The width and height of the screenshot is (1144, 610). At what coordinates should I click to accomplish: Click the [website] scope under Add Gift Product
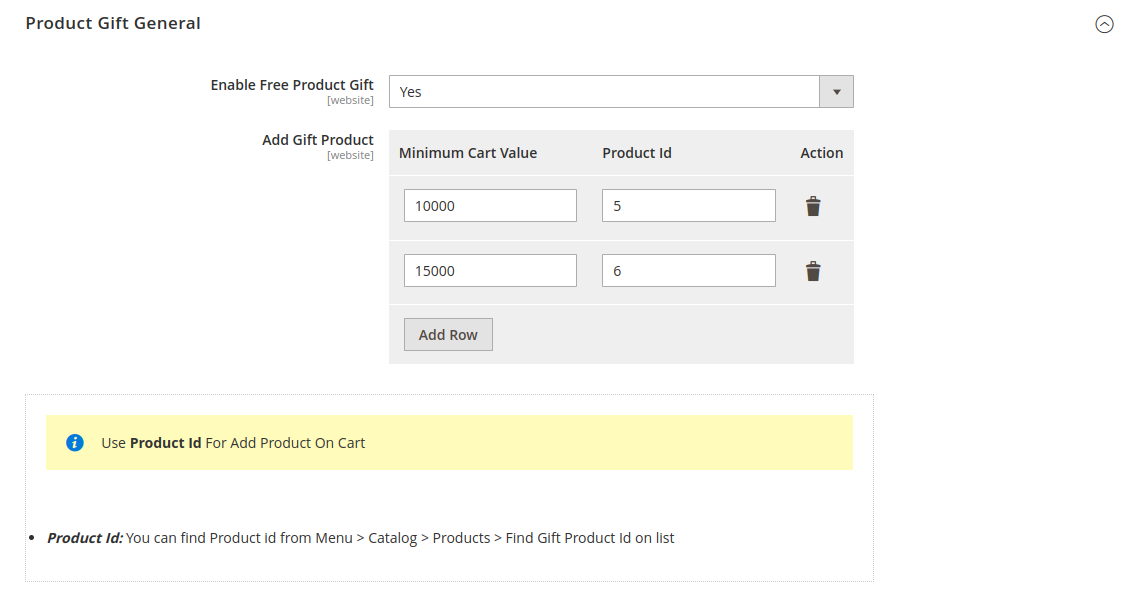click(350, 156)
